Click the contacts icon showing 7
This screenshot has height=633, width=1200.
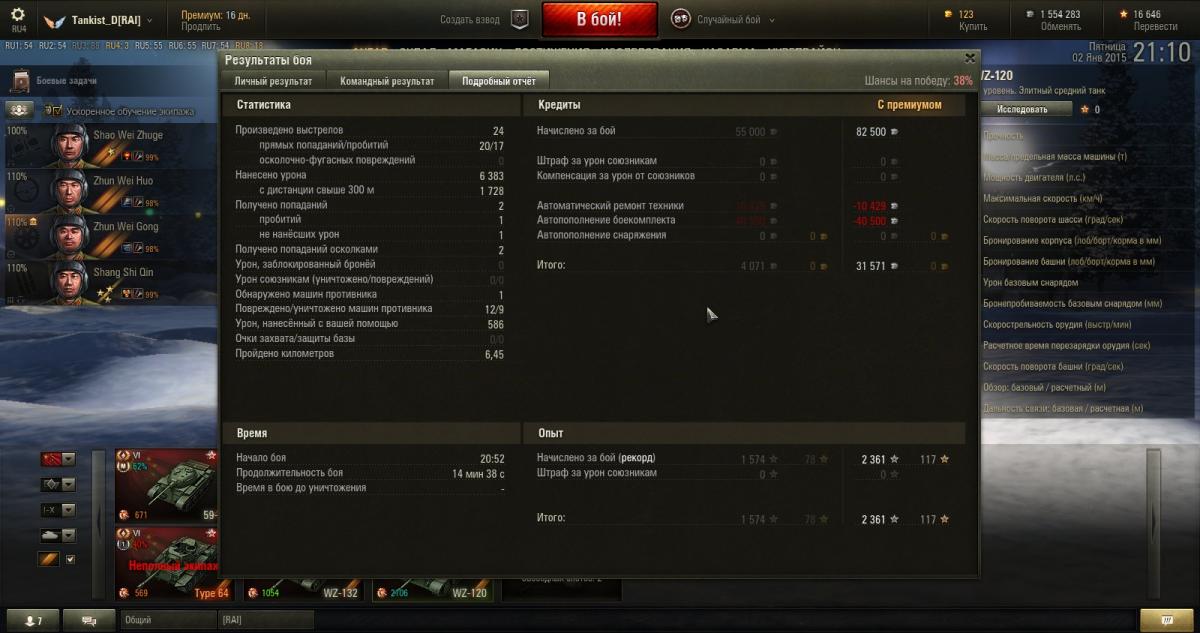click(x=34, y=621)
